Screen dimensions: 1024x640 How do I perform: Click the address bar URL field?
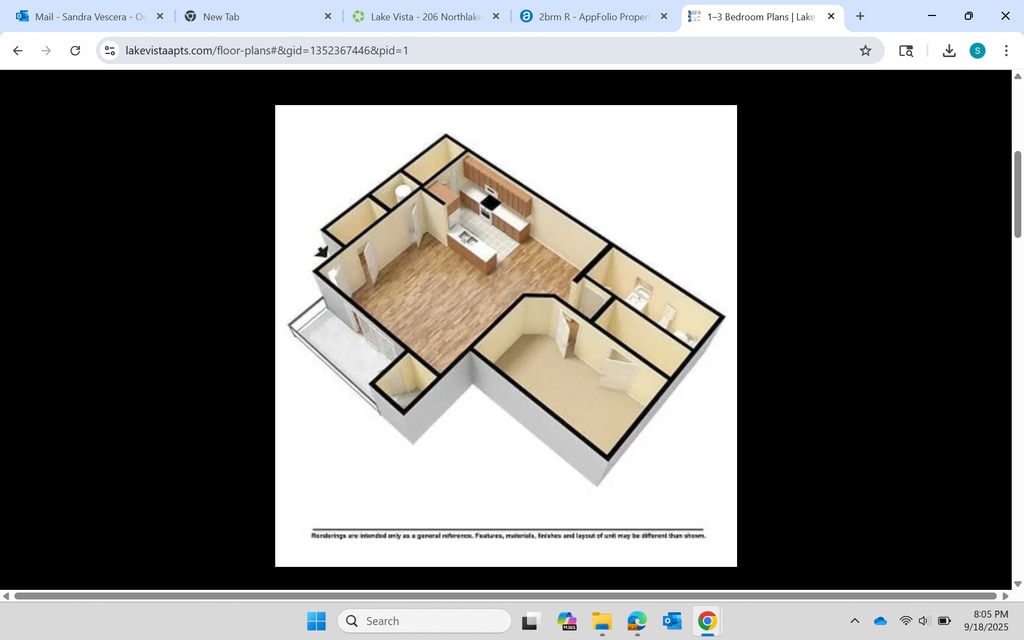point(480,51)
